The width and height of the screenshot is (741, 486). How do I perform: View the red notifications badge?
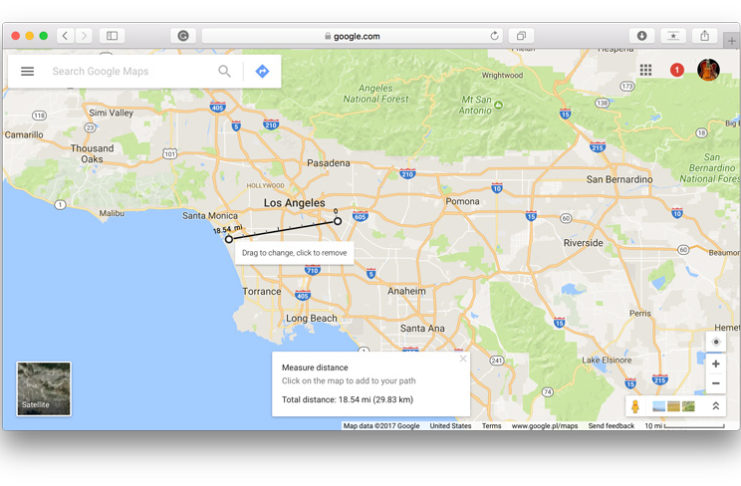click(677, 70)
